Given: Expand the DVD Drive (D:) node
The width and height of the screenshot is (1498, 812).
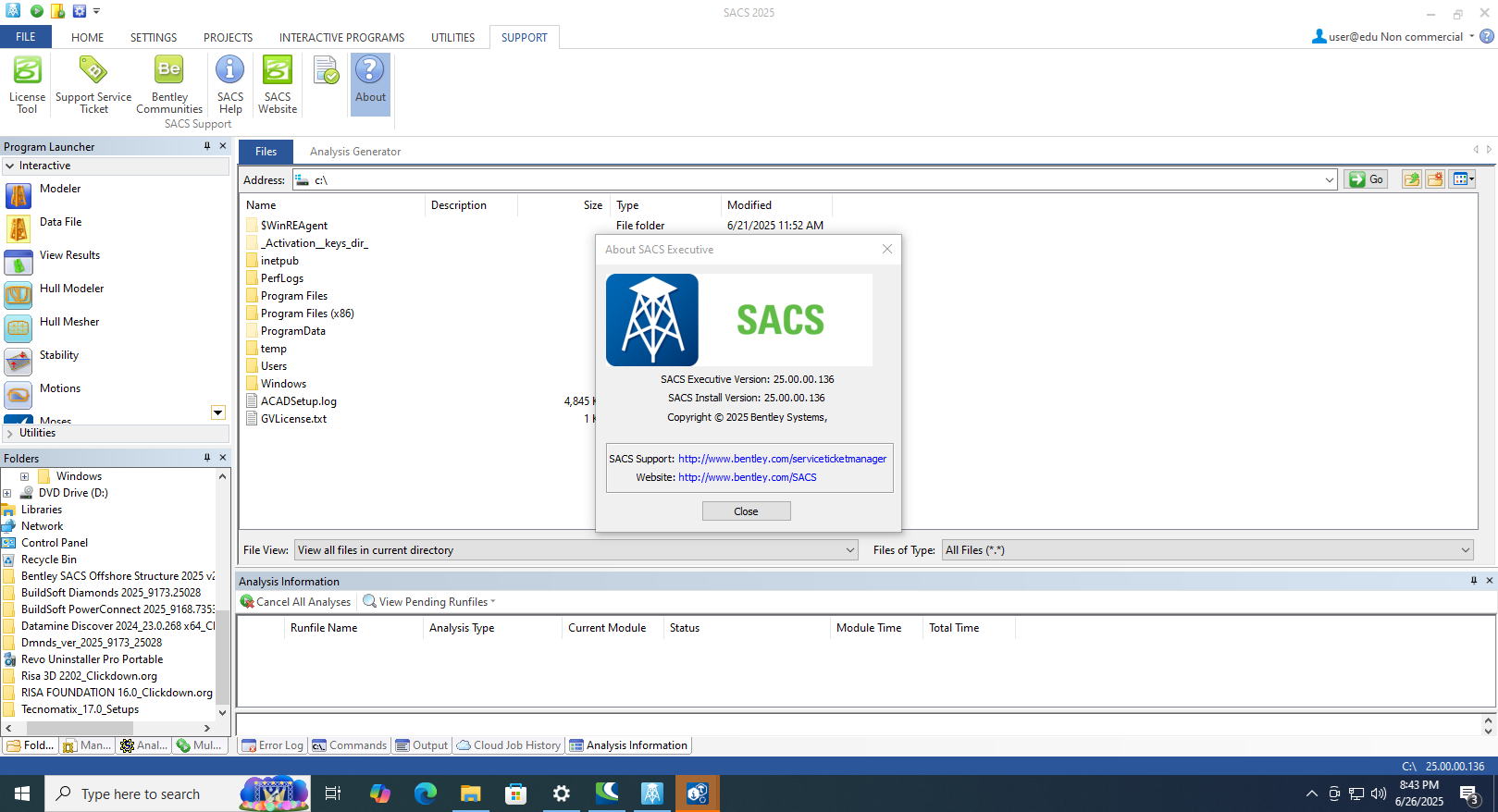Looking at the screenshot, I should (x=7, y=493).
